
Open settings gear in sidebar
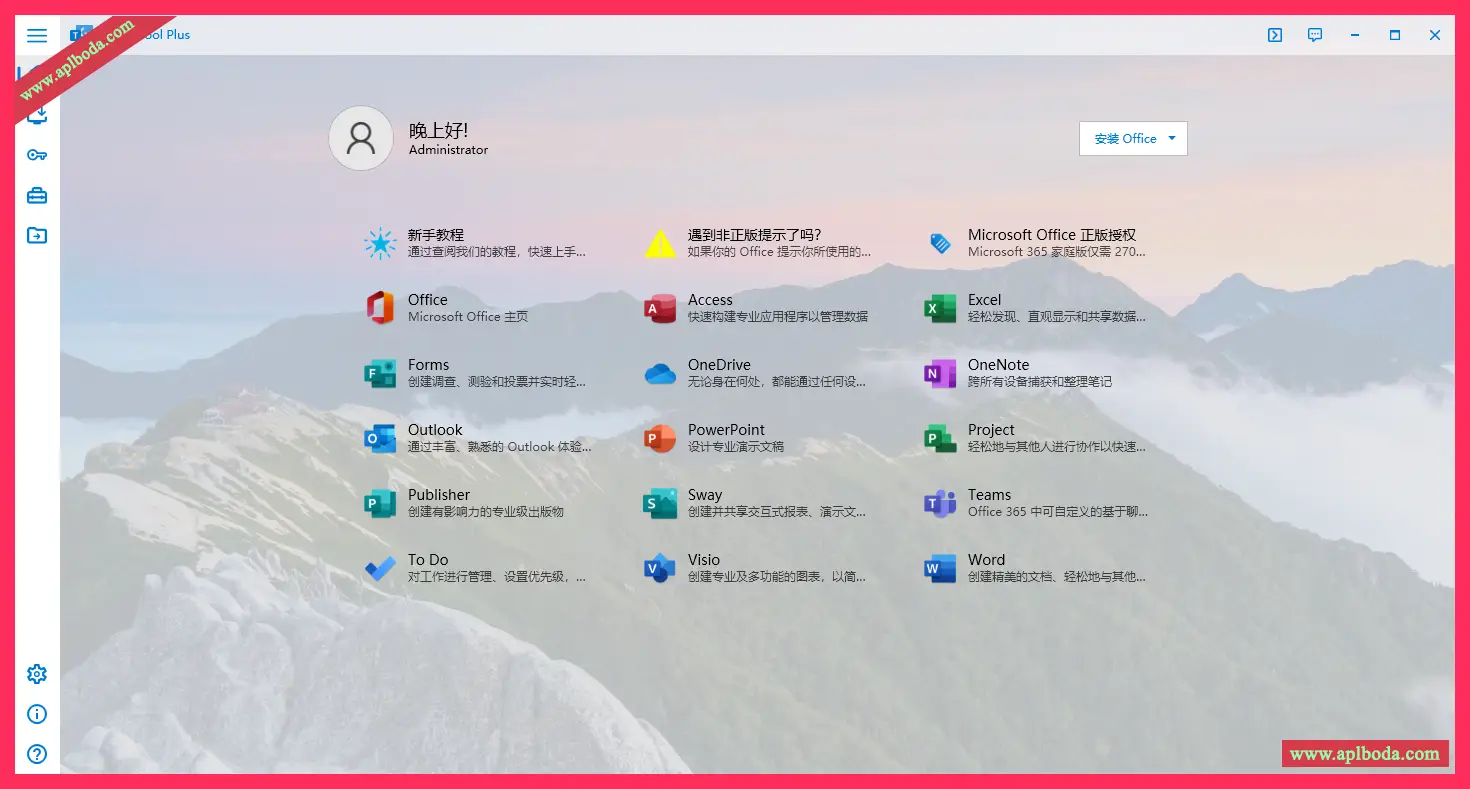pyautogui.click(x=37, y=674)
